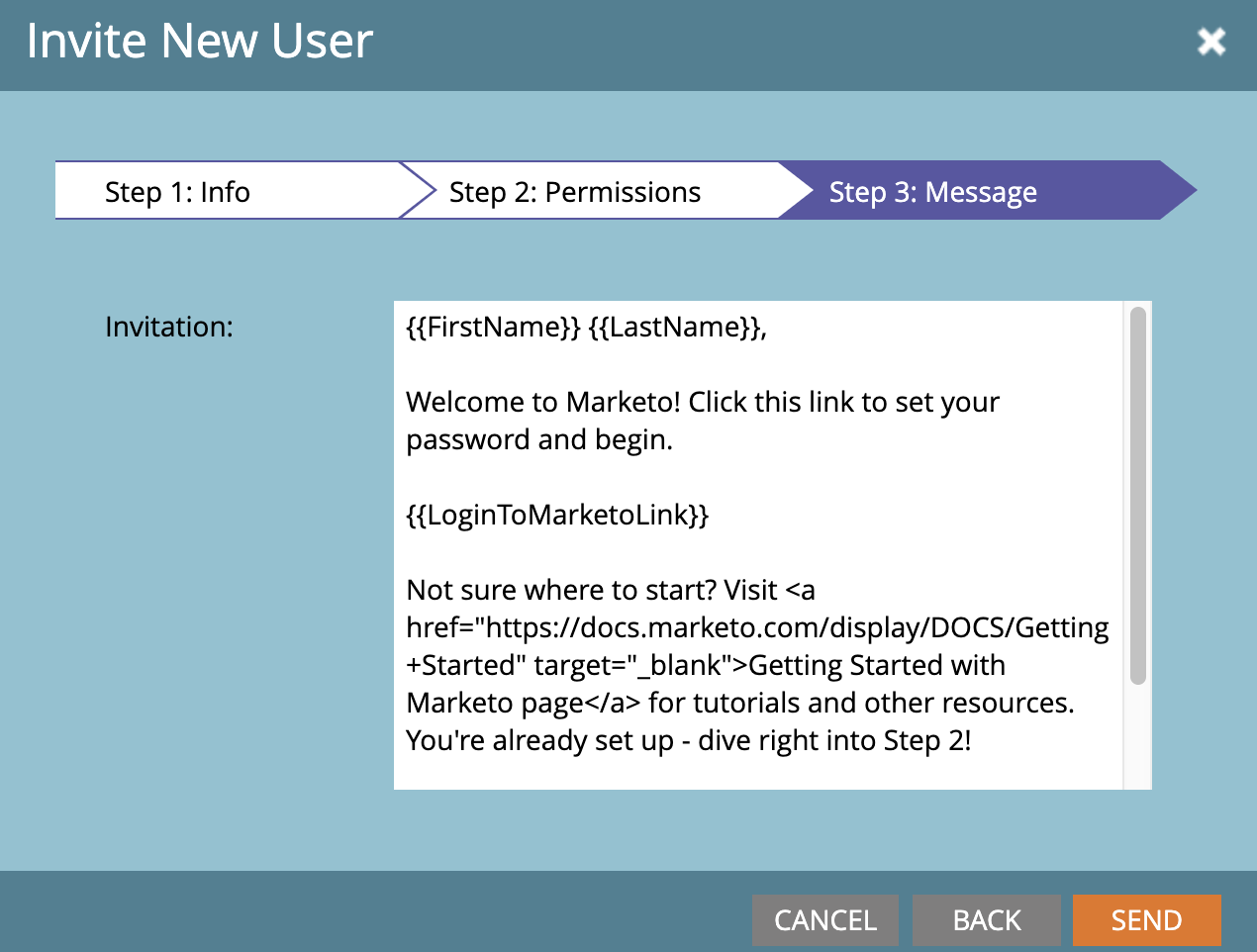
Task: Close the Invite New User dialog
Action: pyautogui.click(x=1211, y=42)
